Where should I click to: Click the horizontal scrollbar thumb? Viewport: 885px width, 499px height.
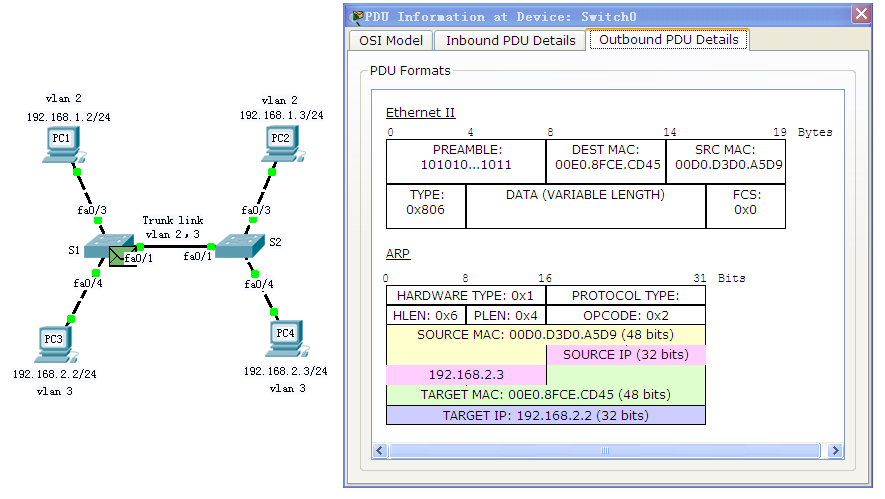tap(604, 450)
